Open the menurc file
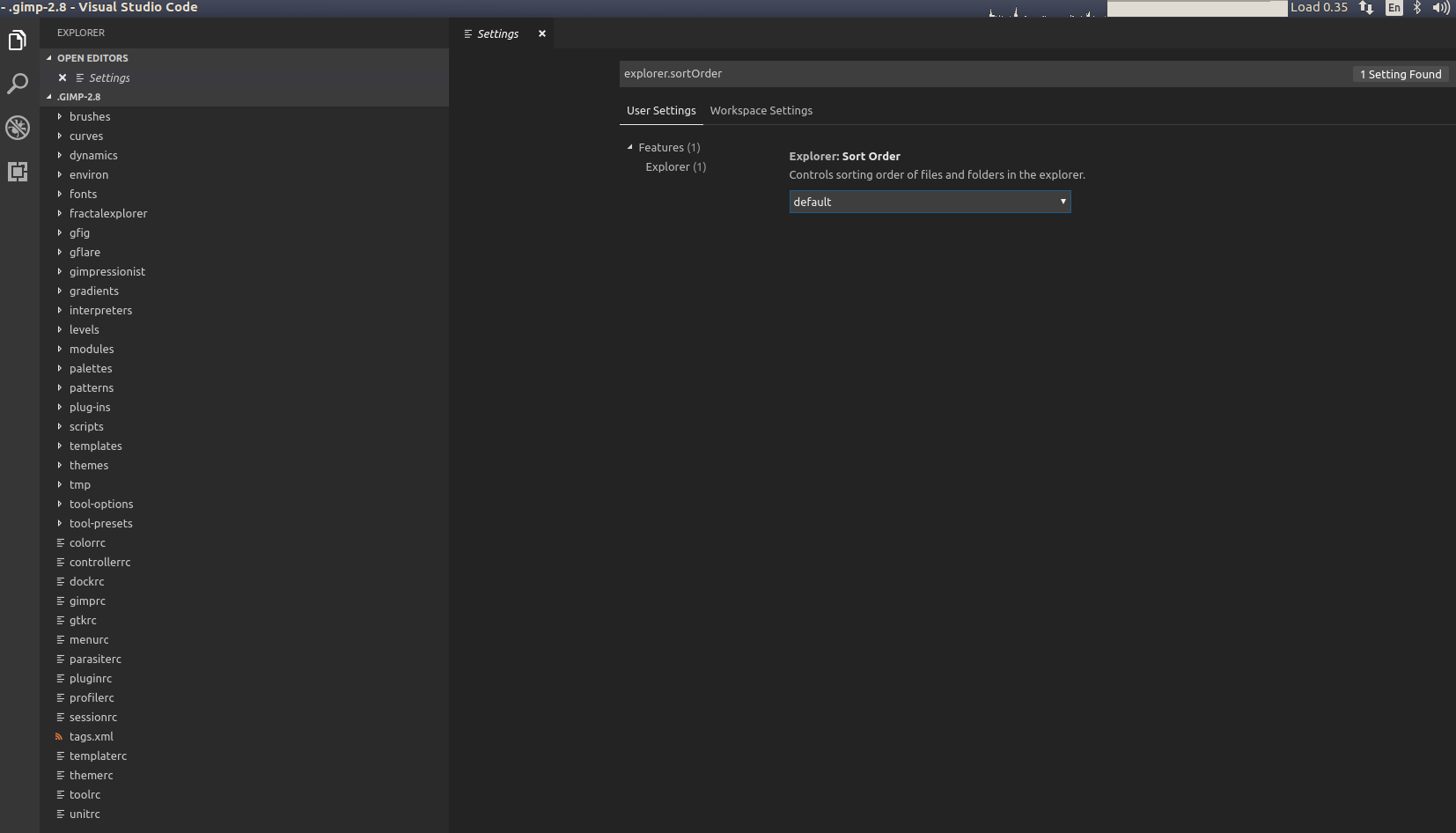This screenshot has width=1456, height=833. (x=245, y=639)
